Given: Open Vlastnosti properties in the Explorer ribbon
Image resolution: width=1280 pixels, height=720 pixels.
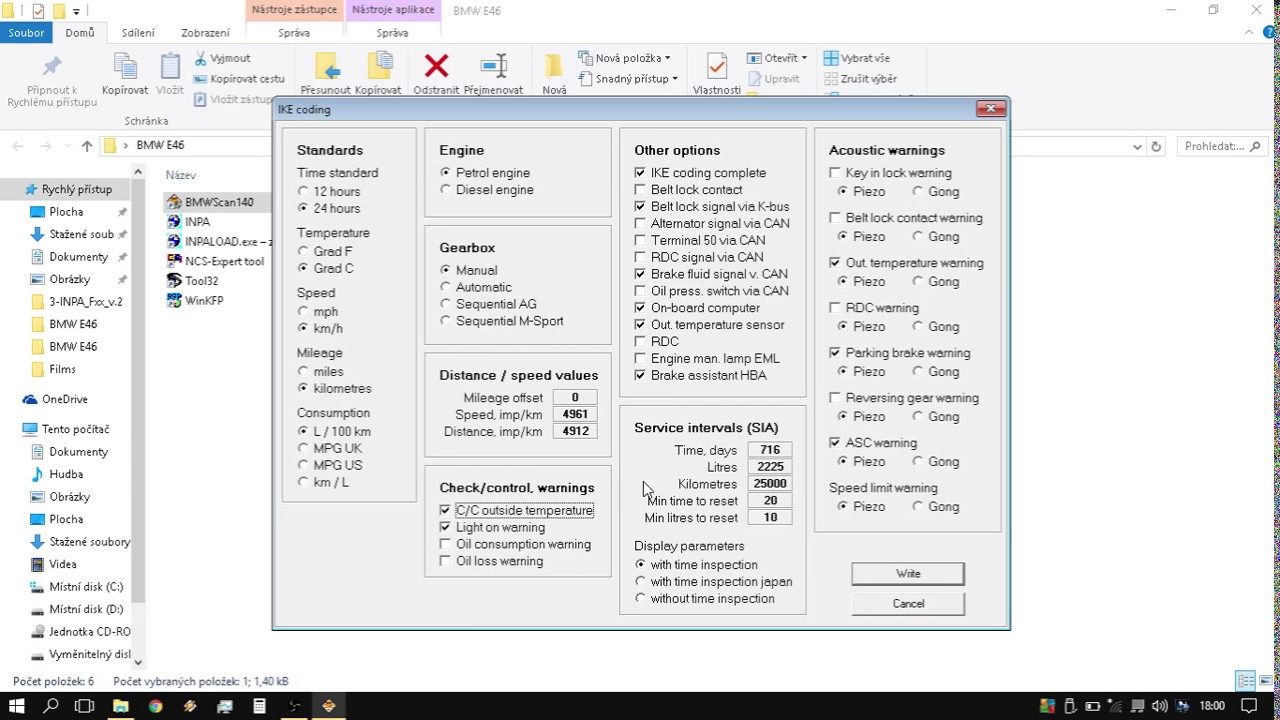Looking at the screenshot, I should [716, 66].
